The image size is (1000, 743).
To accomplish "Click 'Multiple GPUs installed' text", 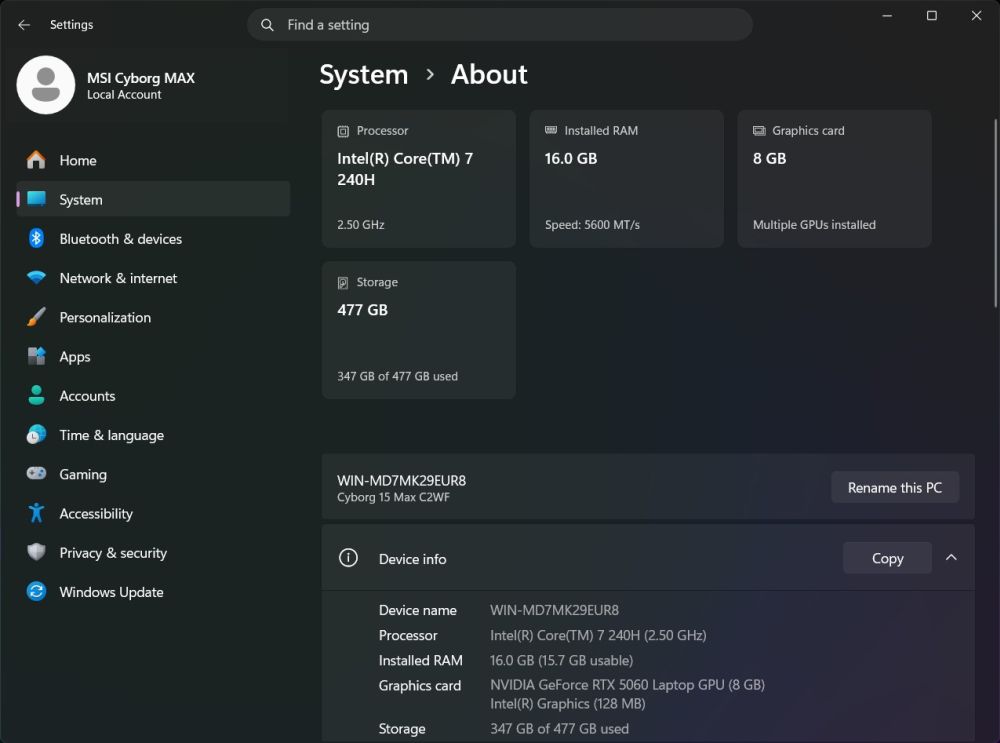I will 814,224.
